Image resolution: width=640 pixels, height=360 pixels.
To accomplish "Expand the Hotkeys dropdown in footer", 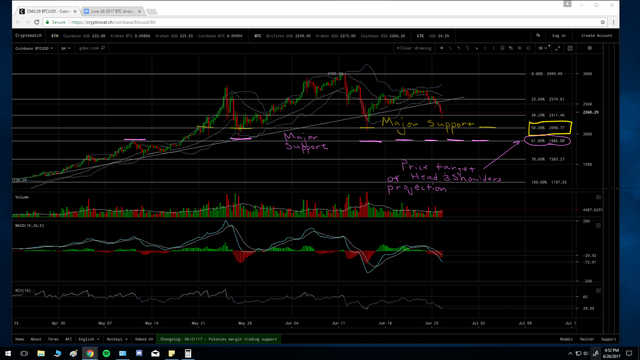I will pyautogui.click(x=117, y=339).
